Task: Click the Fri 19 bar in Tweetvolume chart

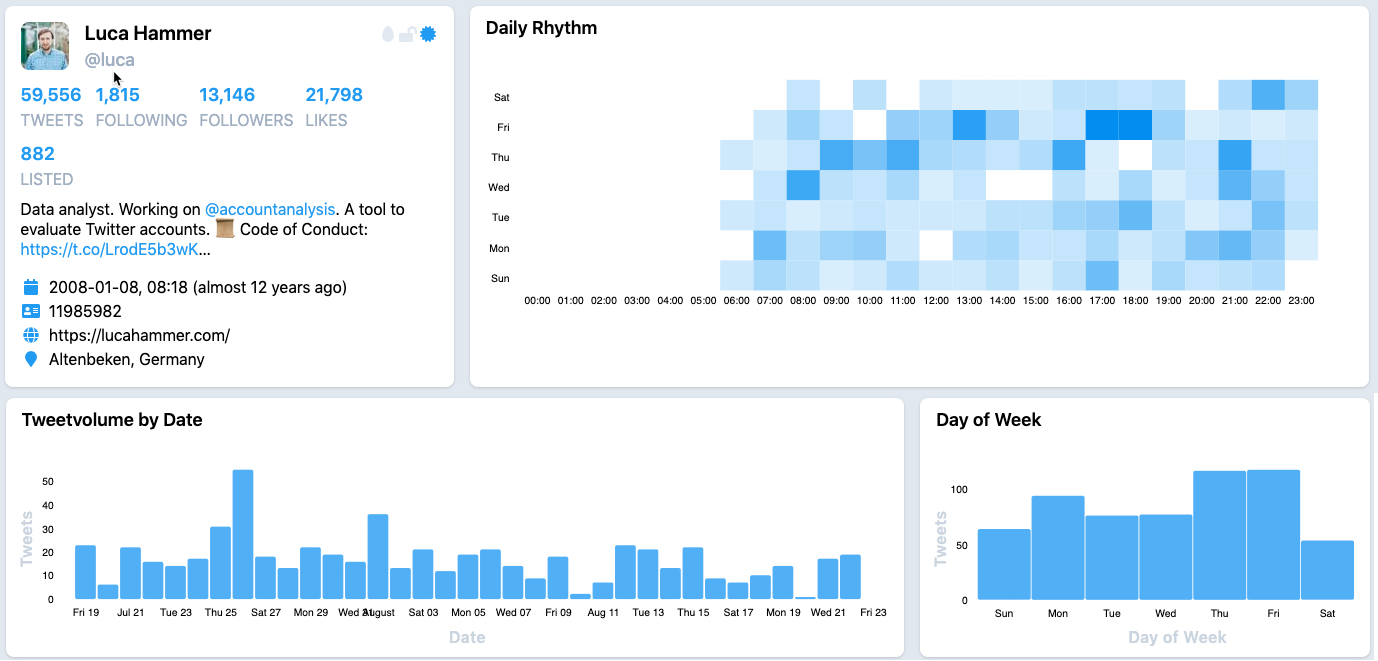Action: point(85,572)
